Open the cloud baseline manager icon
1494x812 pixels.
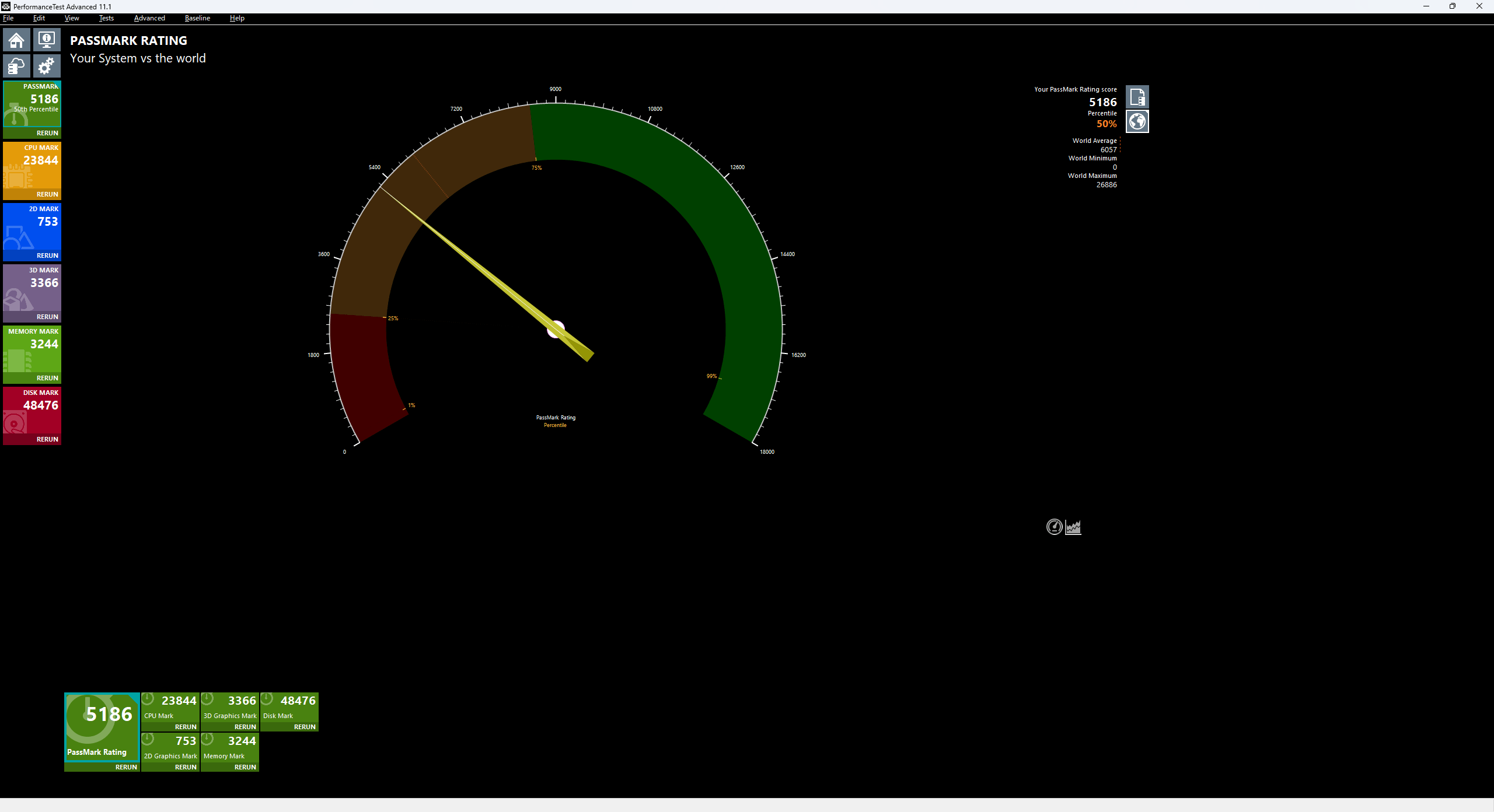coord(16,66)
